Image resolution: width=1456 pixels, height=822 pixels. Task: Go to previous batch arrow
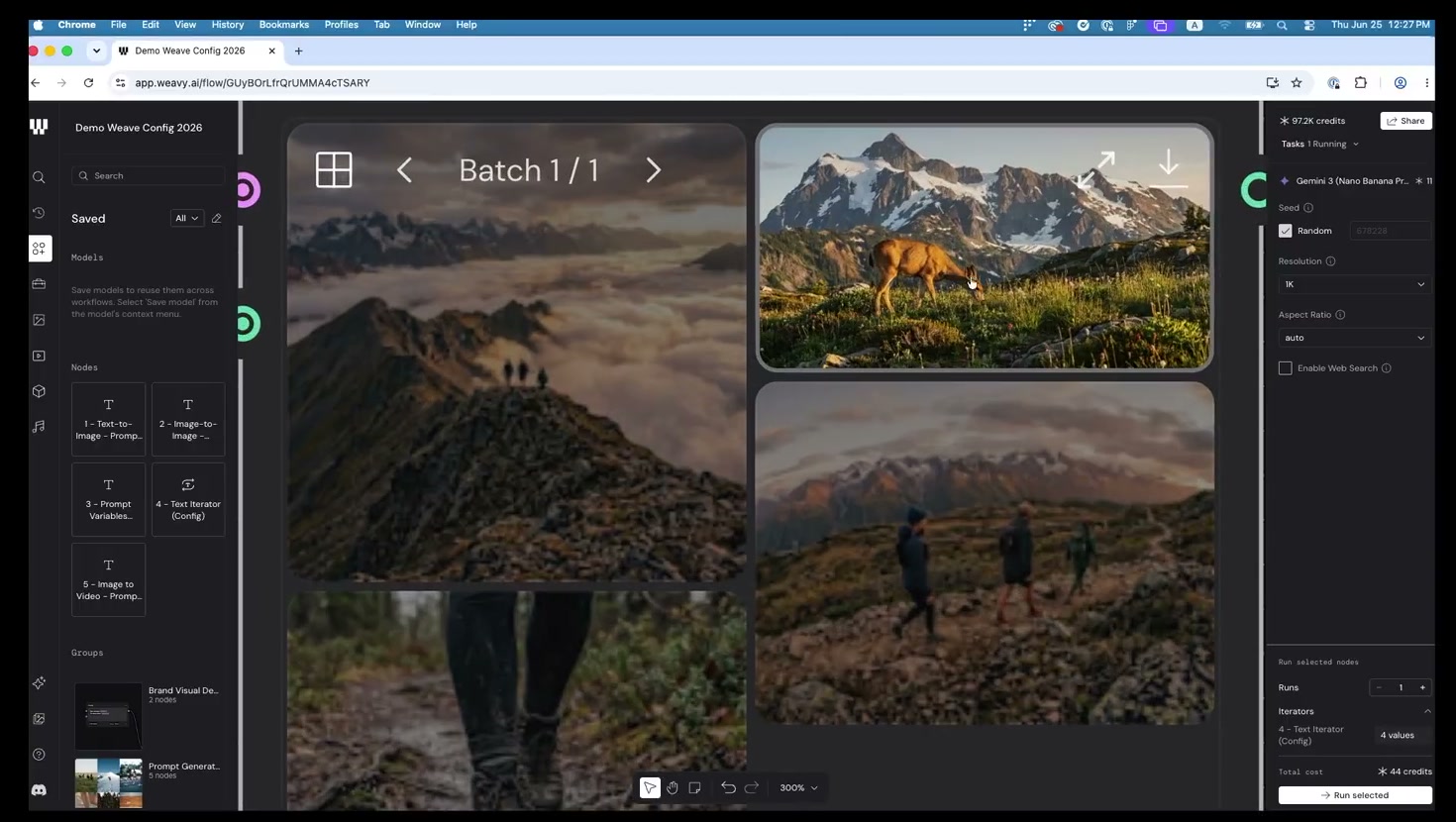click(404, 170)
